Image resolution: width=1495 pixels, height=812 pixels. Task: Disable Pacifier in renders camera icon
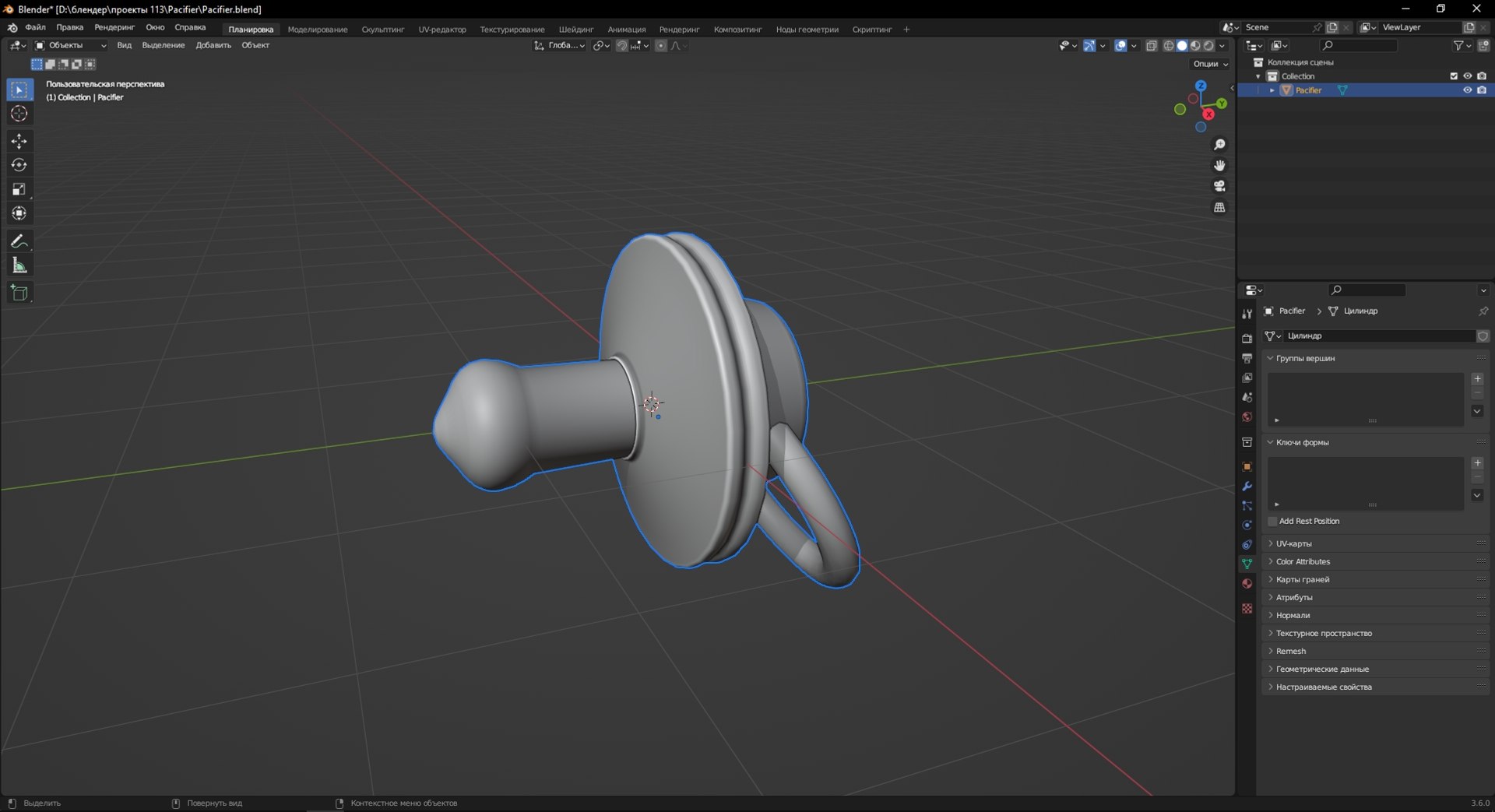click(1482, 90)
